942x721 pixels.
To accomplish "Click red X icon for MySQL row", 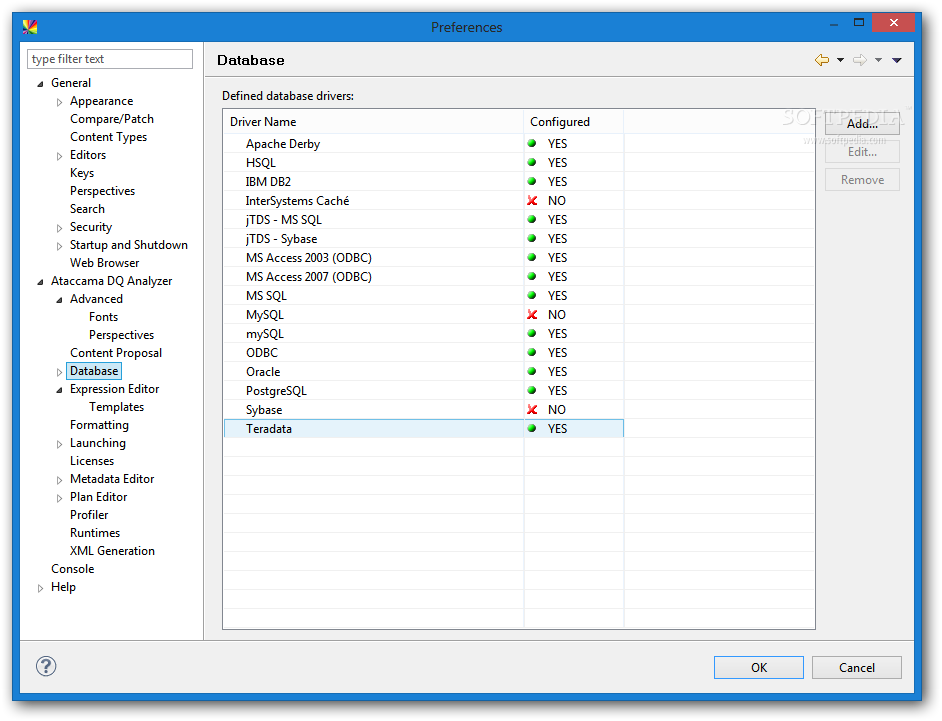I will (x=532, y=315).
